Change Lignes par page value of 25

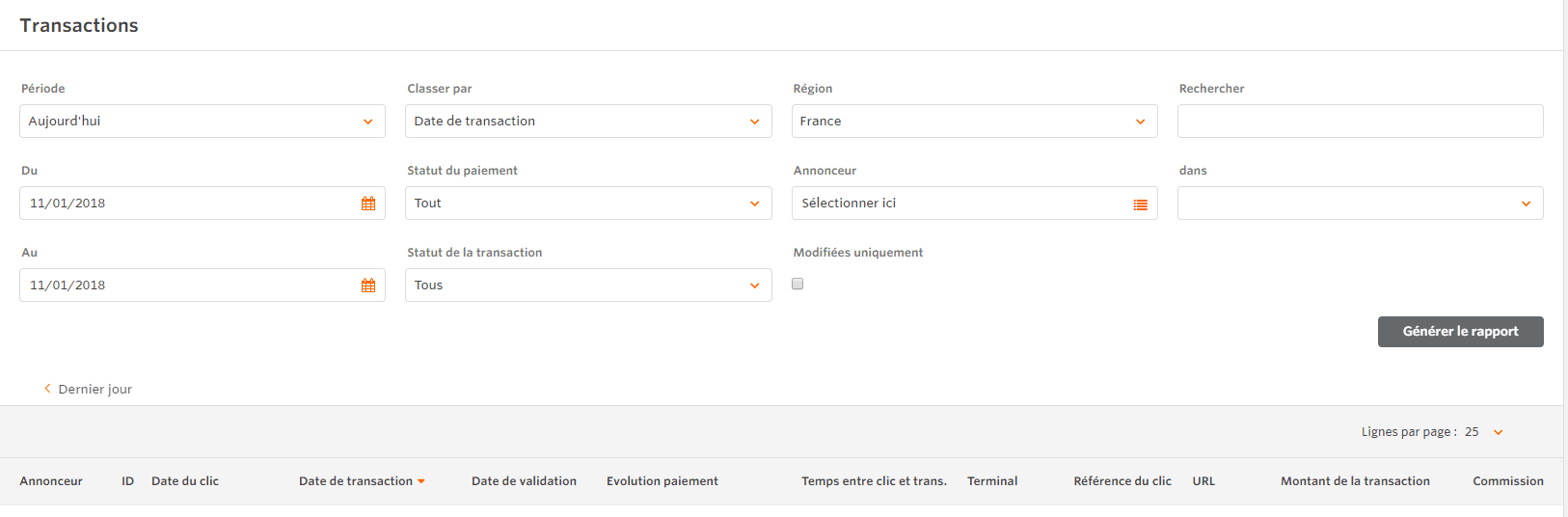(x=1484, y=432)
